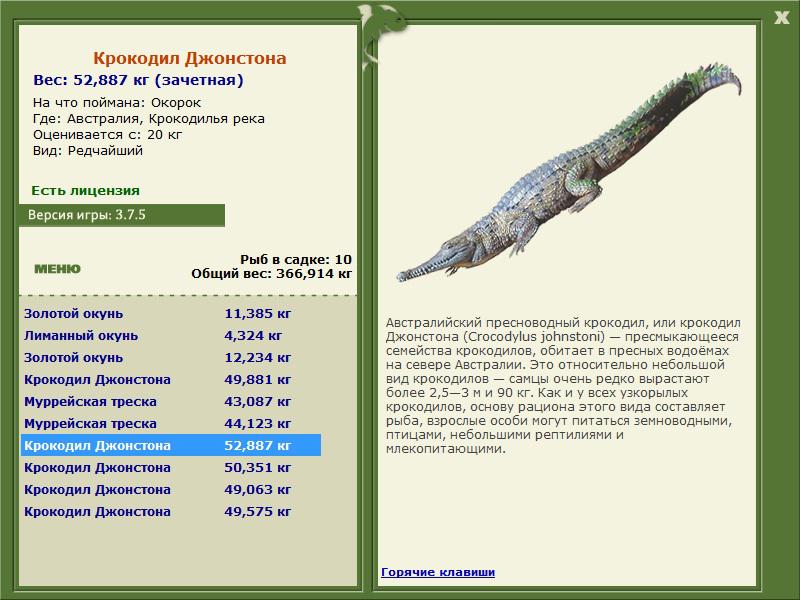Click the Есть лицензия label

click(85, 190)
